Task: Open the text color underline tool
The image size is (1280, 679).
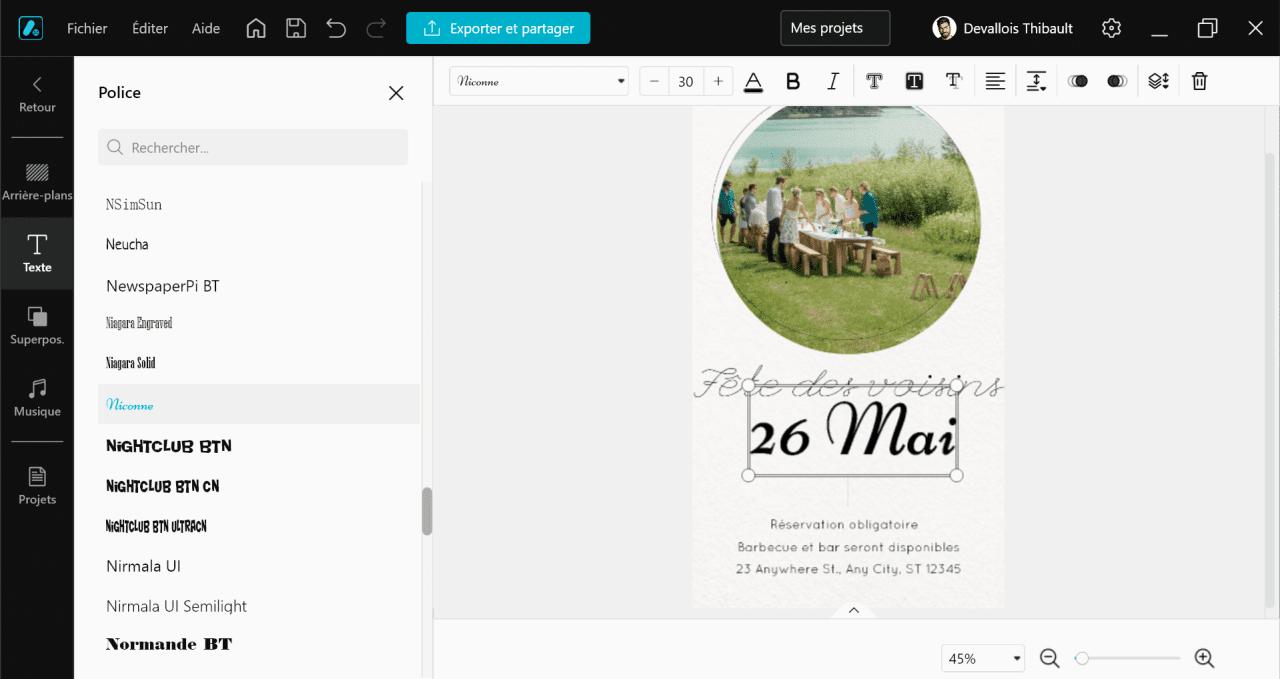Action: [x=753, y=81]
